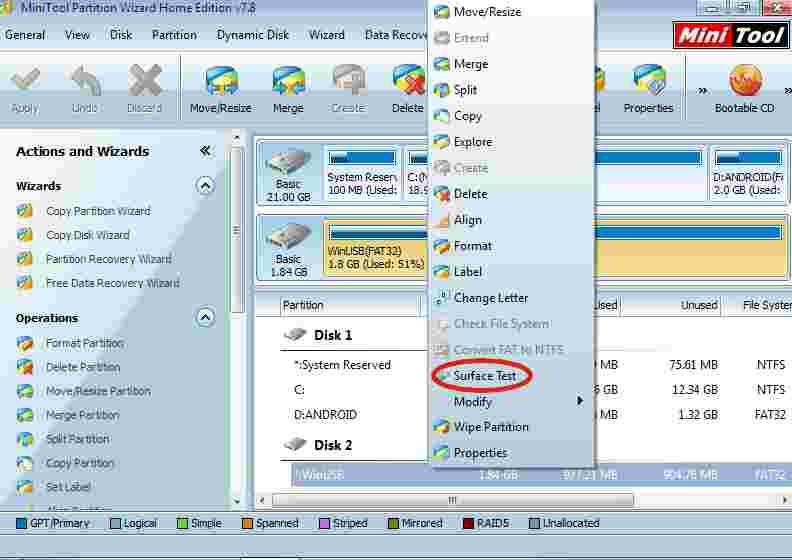This screenshot has width=792, height=560.
Task: Launch the Copy Disk Wizard
Action: [x=87, y=235]
